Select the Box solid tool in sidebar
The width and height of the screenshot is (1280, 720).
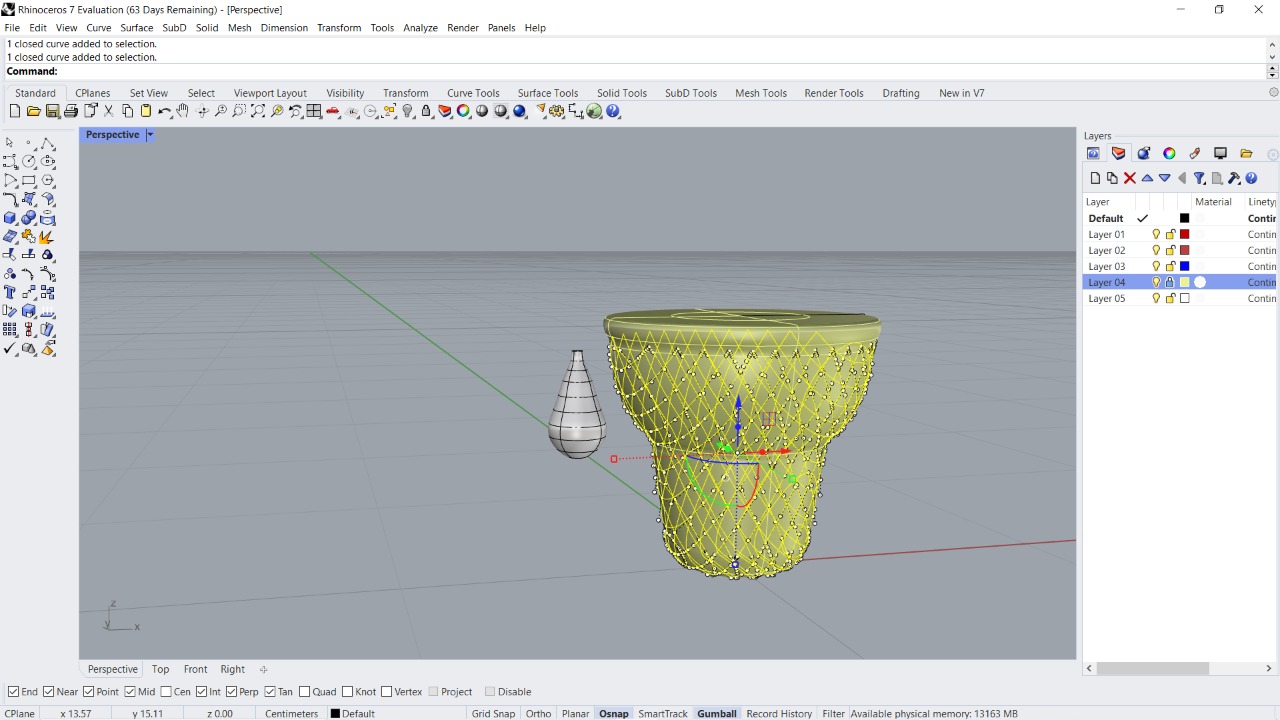click(10, 218)
